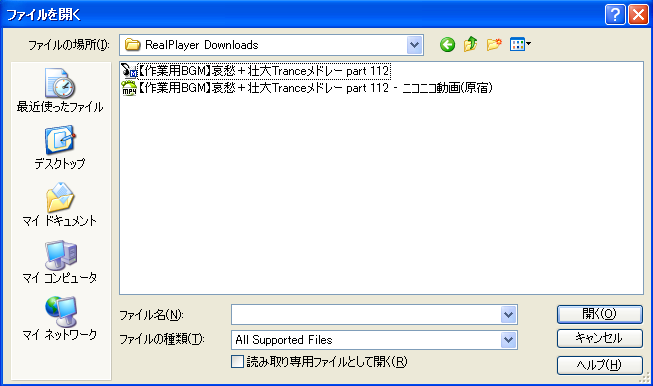The height and width of the screenshot is (386, 653).
Task: Open マイ コンピュータ in places bar
Action: [x=60, y=261]
